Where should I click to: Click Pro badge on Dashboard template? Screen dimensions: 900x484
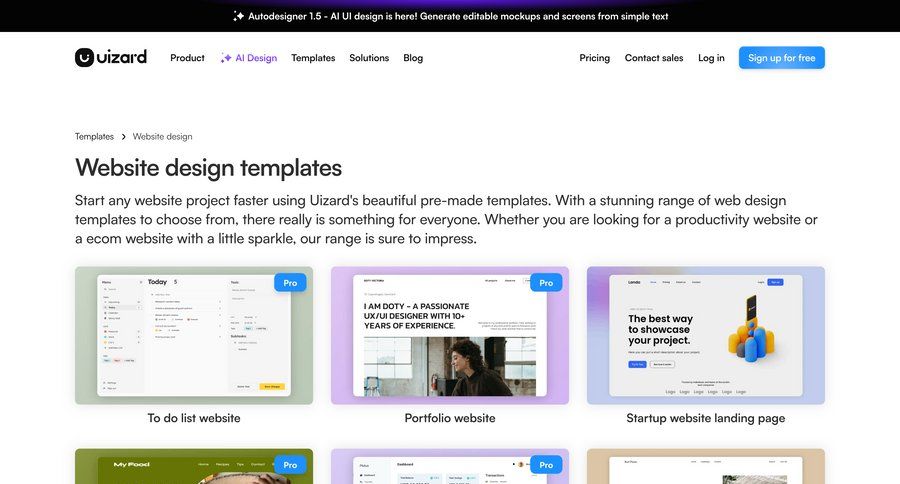coord(546,464)
